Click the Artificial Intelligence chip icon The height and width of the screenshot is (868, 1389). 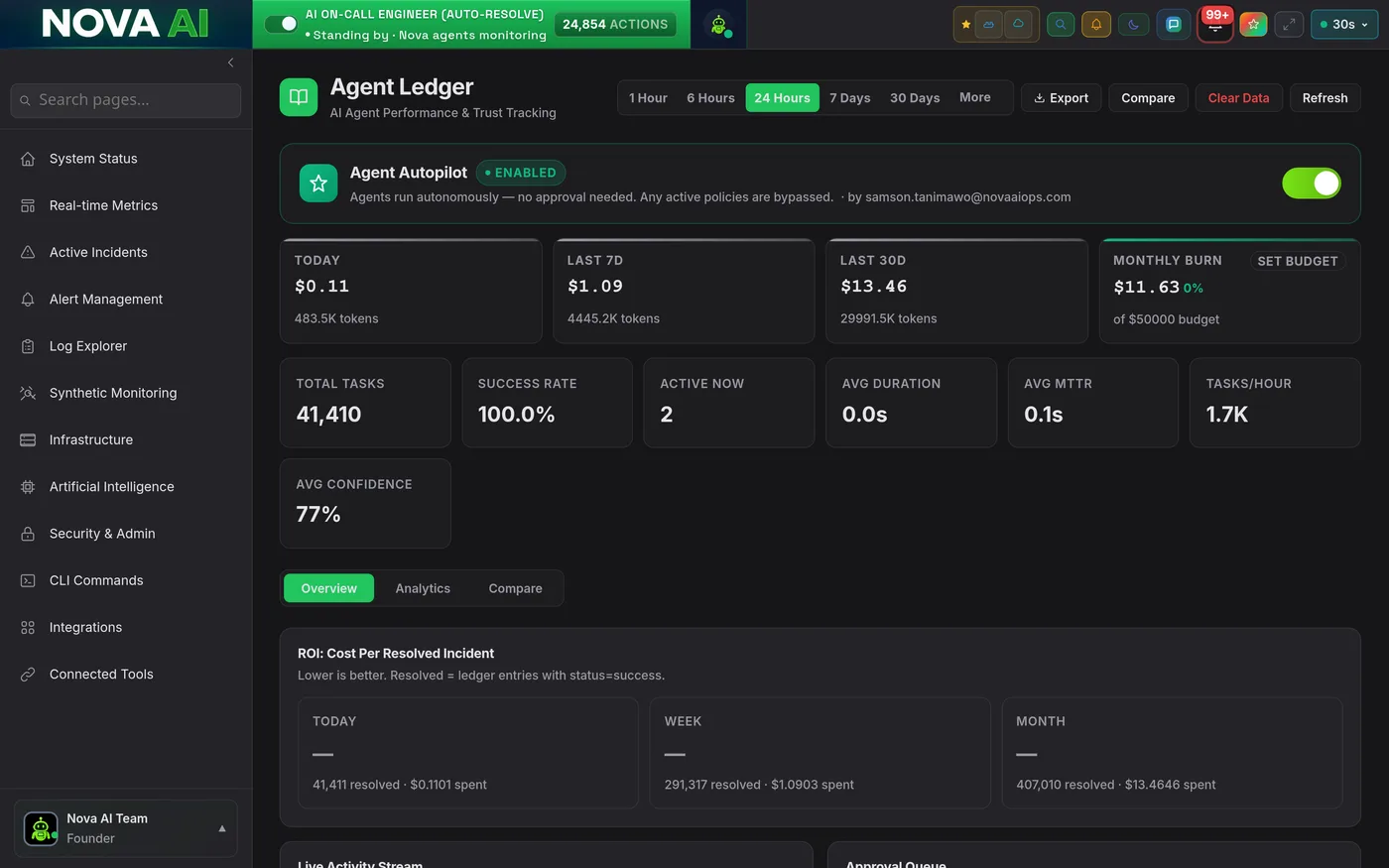[x=28, y=486]
